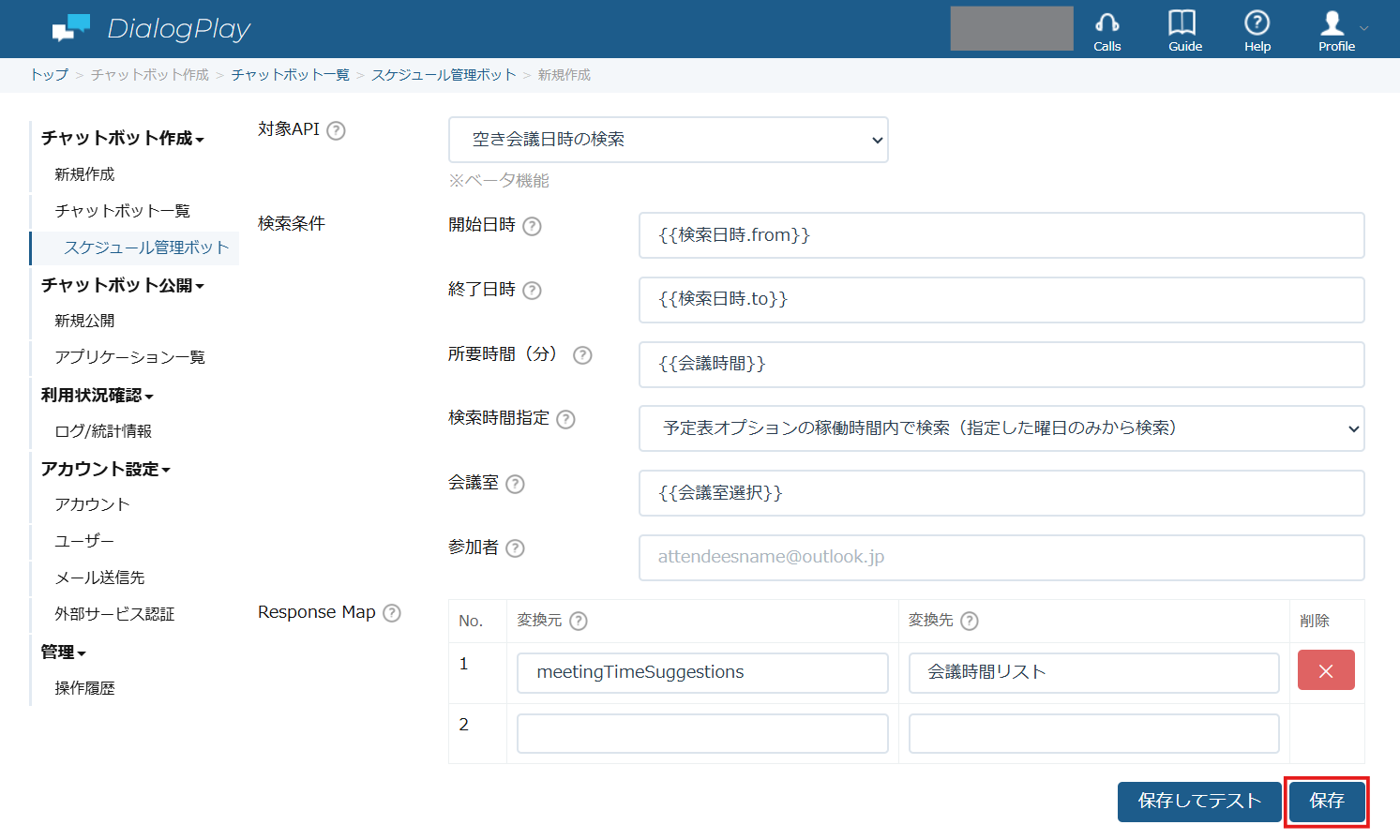Collapse the チャットボット公開 section
1400x840 pixels.
(x=122, y=285)
